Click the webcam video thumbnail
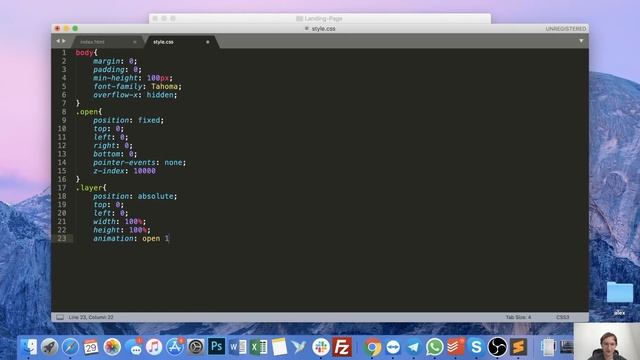Viewport: 640px width, 360px height. (607, 342)
